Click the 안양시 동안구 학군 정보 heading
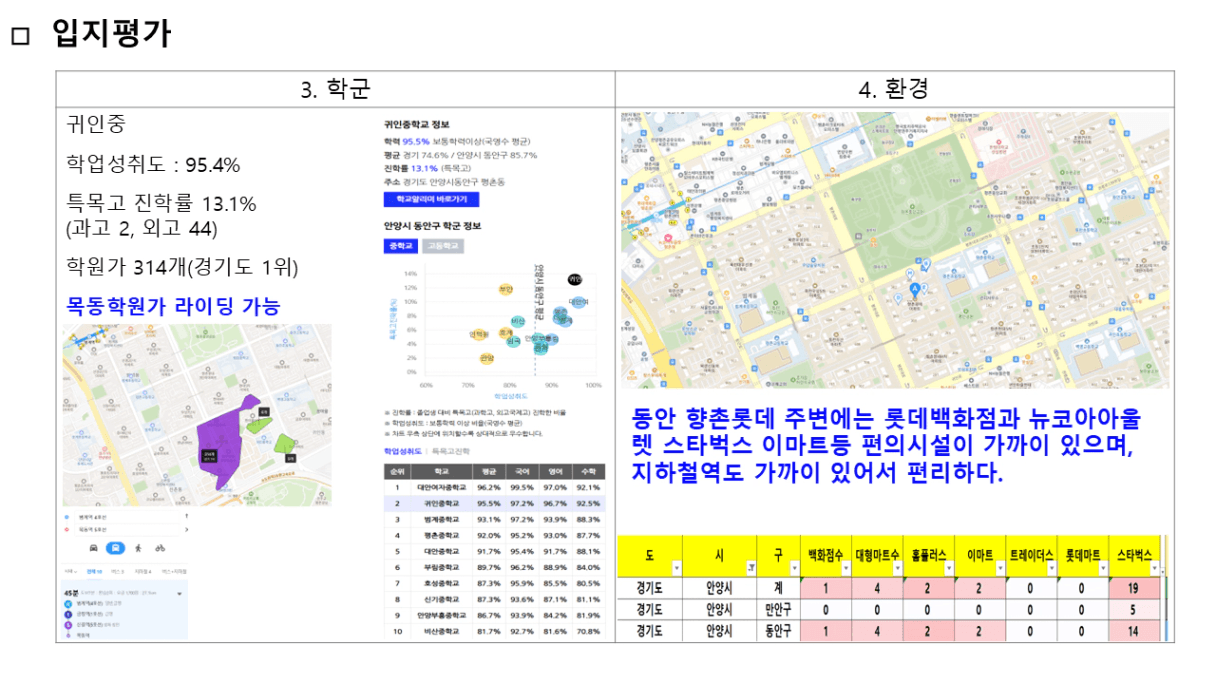This screenshot has width=1216, height=684. pyautogui.click(x=432, y=225)
